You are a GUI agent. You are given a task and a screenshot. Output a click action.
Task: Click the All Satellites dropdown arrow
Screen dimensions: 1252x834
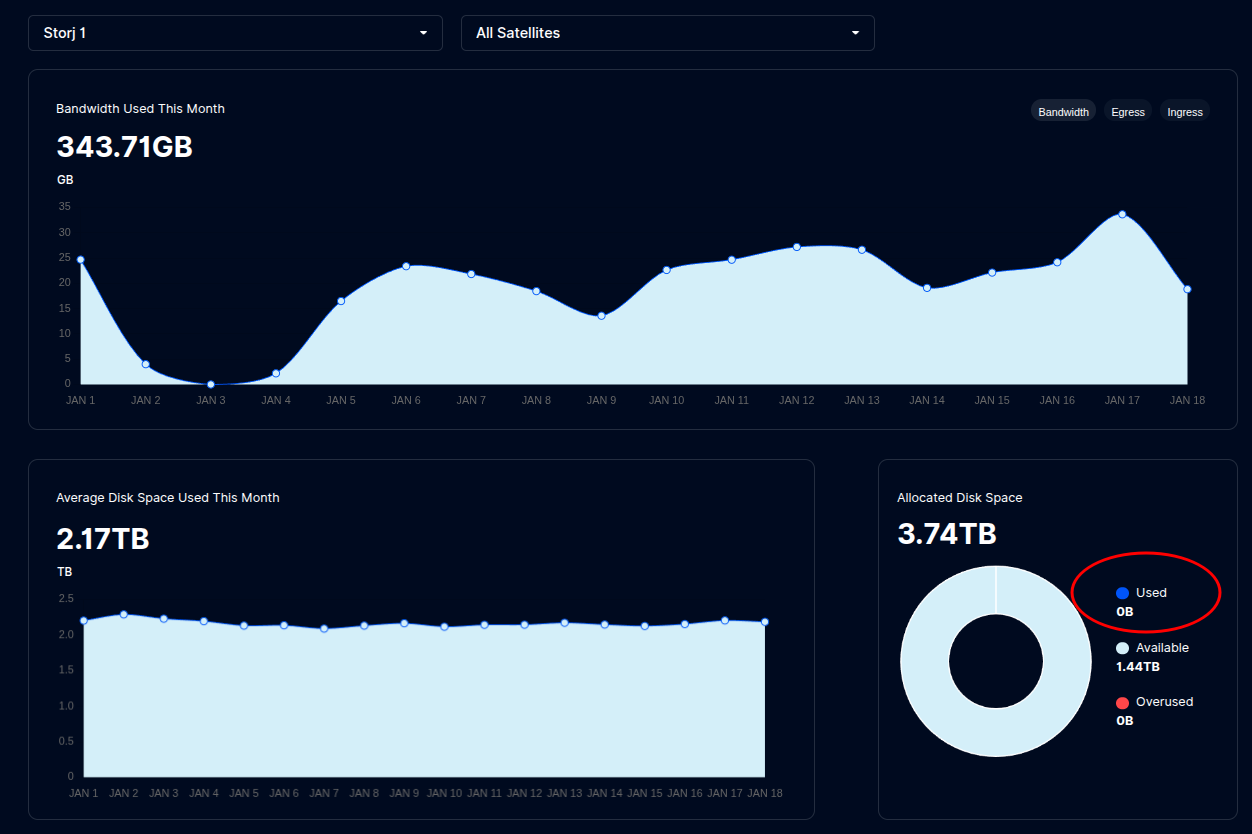point(855,33)
